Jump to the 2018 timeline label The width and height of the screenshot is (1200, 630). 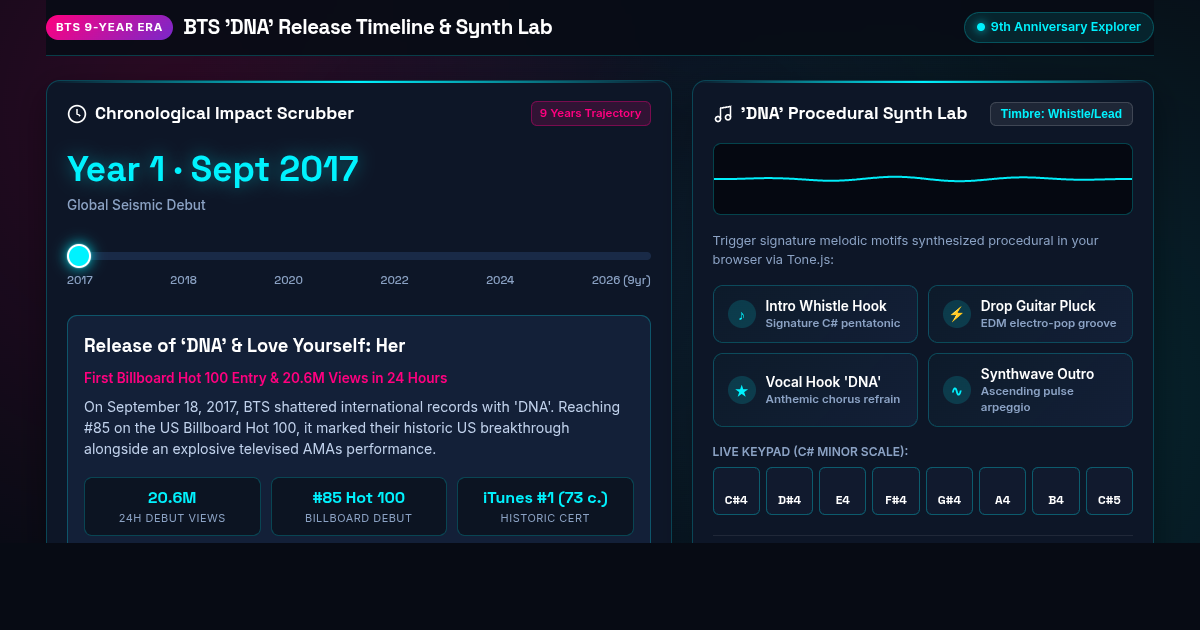coord(183,280)
